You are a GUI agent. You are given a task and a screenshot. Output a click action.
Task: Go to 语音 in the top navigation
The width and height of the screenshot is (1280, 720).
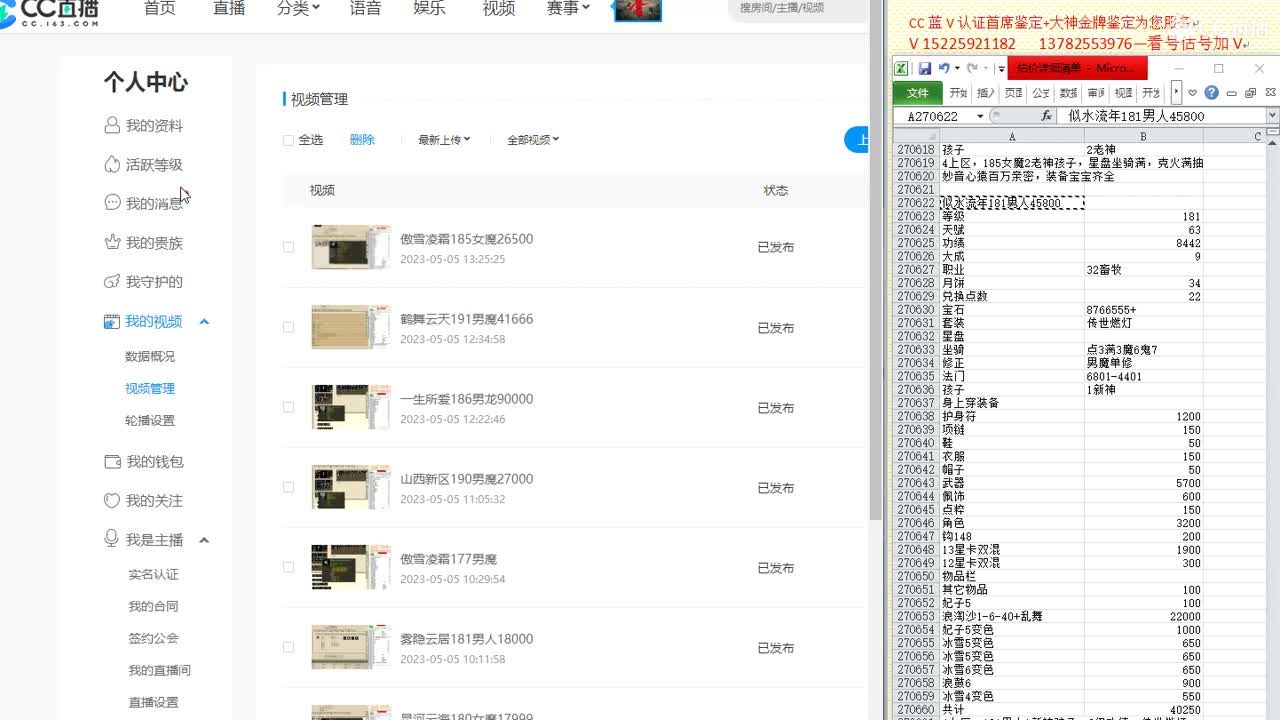click(365, 8)
